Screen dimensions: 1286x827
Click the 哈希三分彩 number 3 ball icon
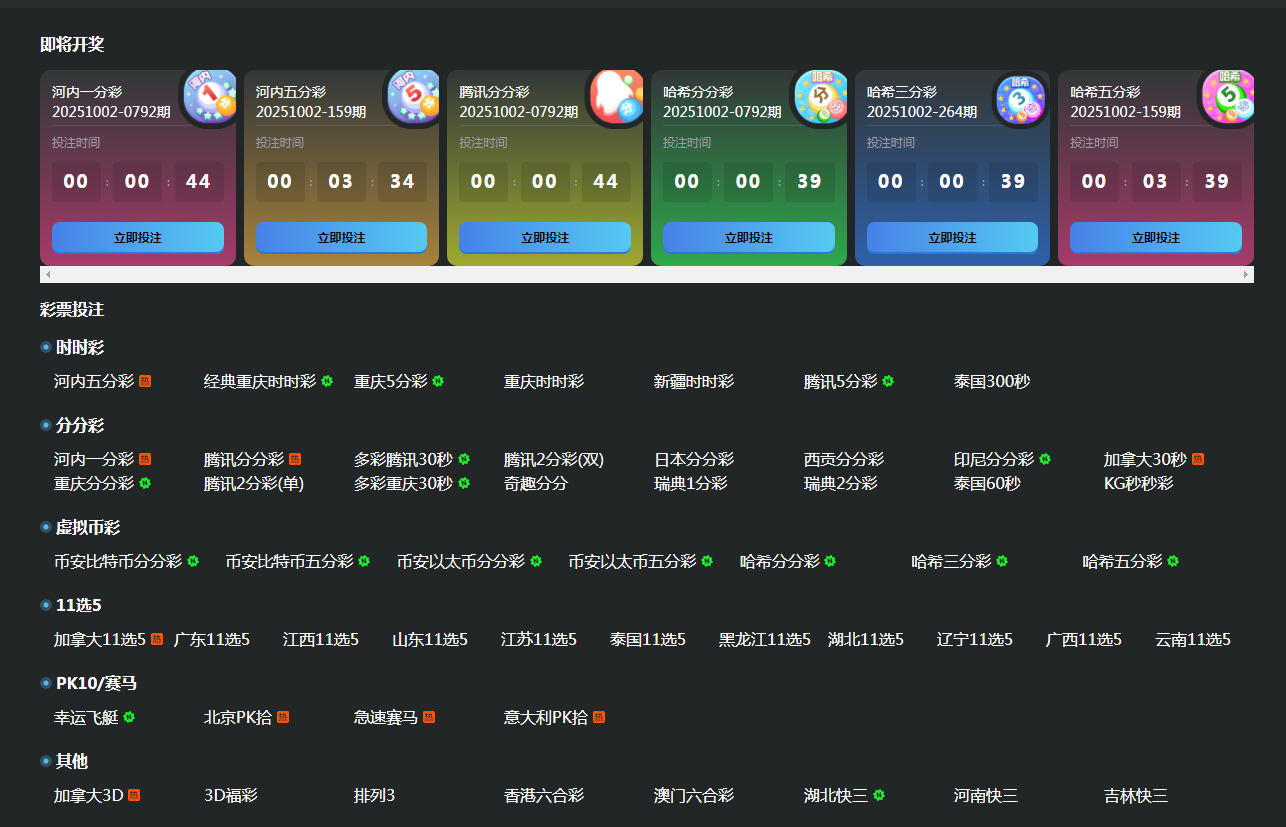pos(1020,98)
